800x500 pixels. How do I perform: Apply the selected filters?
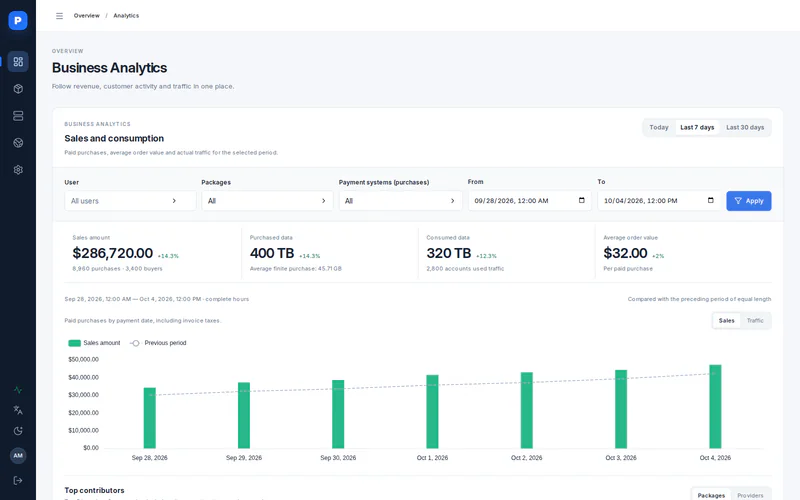[748, 201]
